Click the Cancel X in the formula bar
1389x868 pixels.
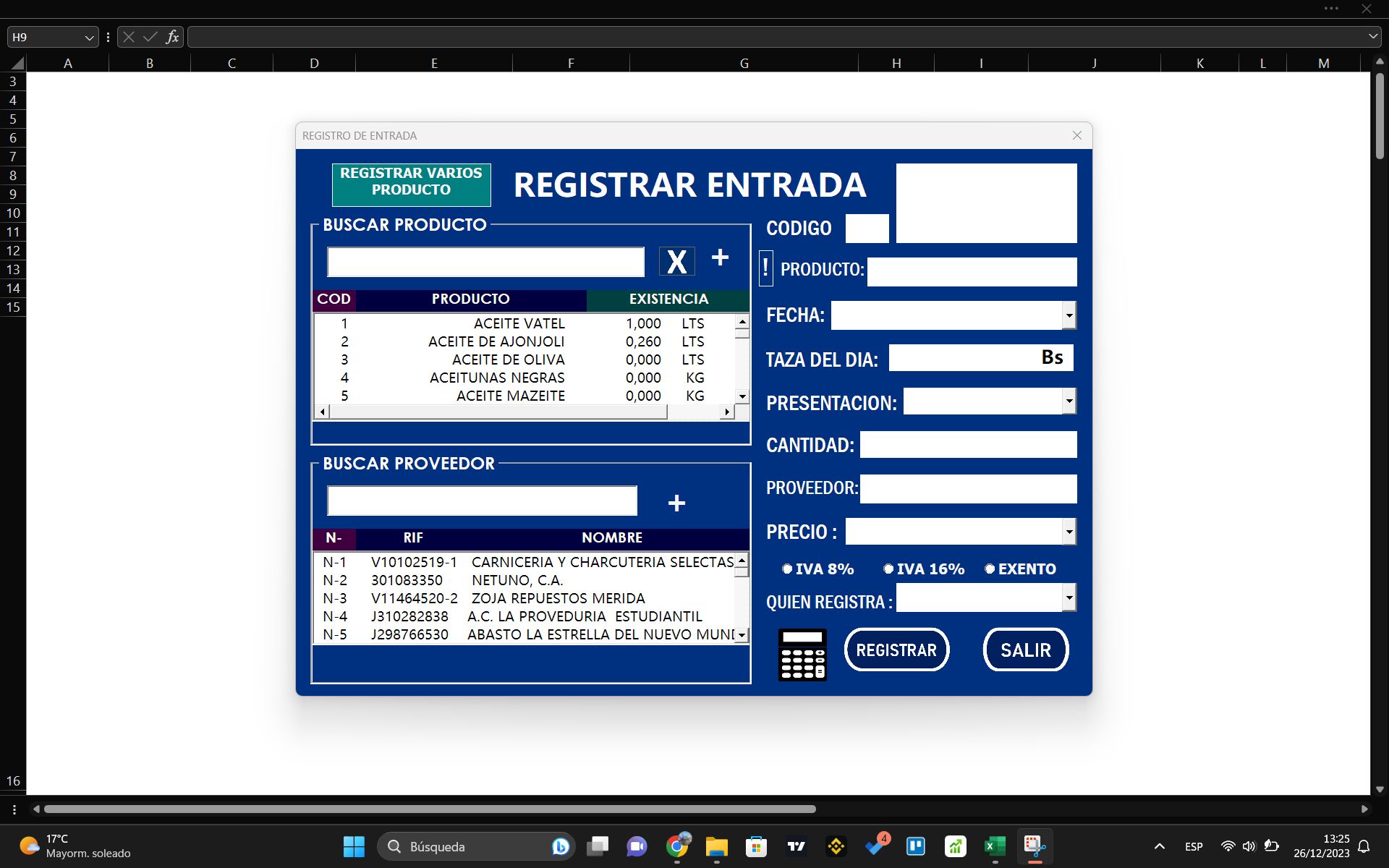tap(127, 36)
